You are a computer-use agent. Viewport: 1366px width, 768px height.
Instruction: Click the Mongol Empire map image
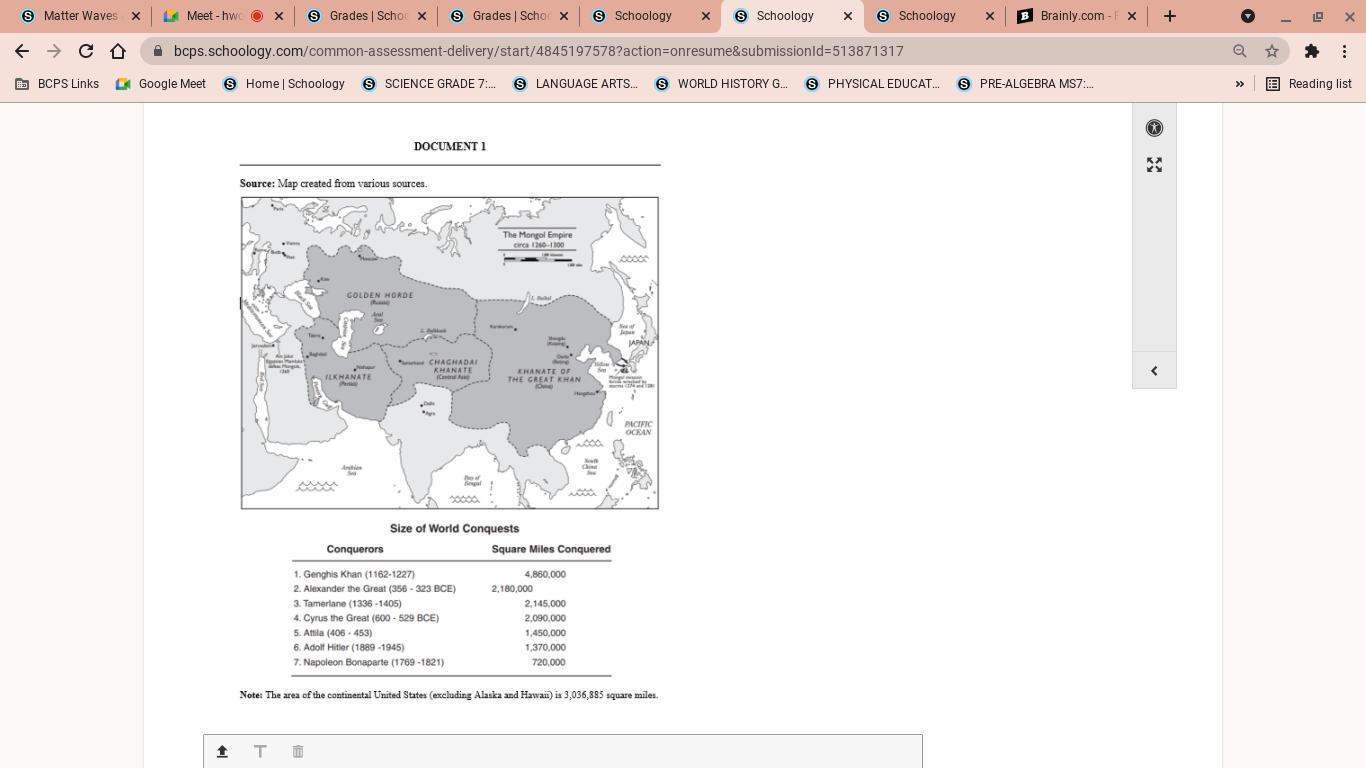point(450,353)
